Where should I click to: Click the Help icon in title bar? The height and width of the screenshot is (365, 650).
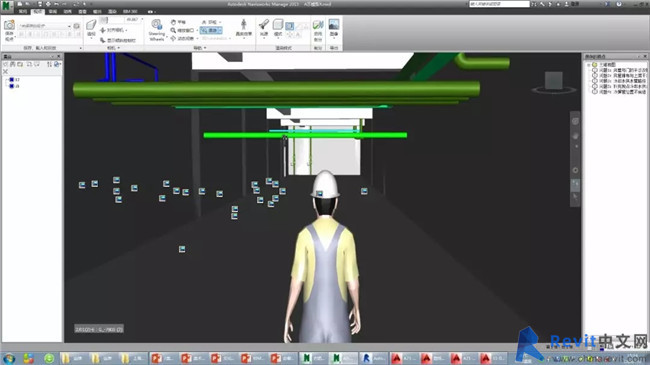(619, 4)
